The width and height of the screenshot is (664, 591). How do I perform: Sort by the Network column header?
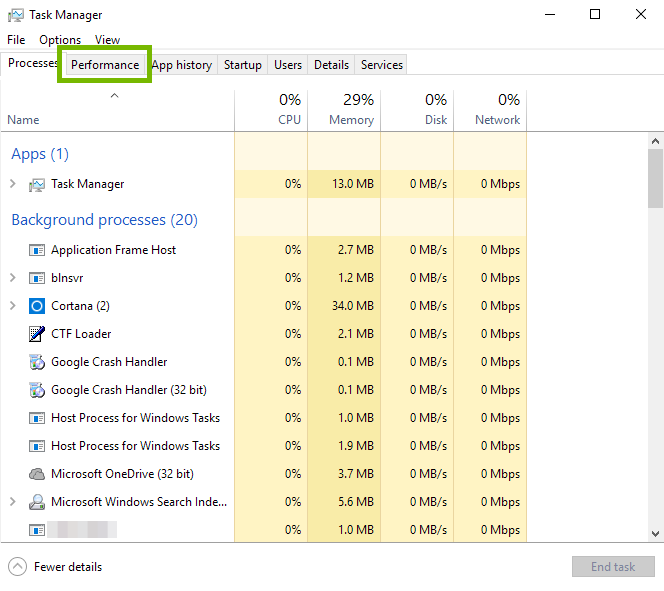490,110
